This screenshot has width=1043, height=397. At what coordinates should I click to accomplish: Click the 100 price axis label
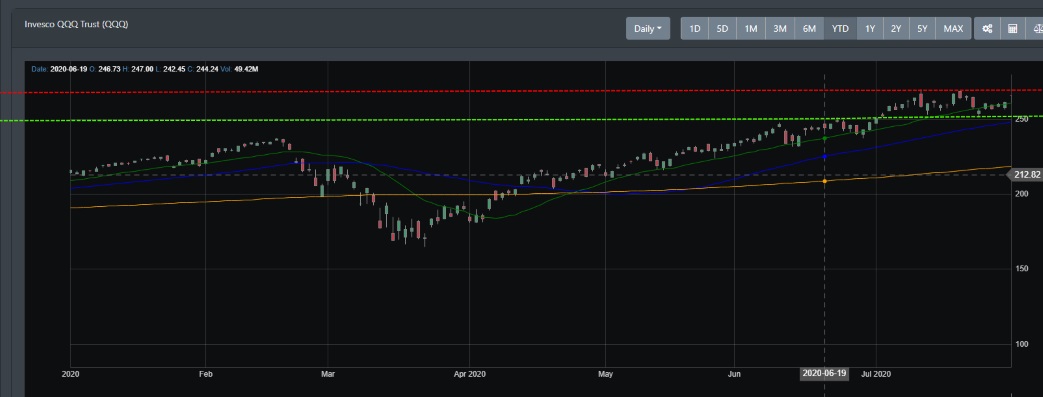(1021, 344)
